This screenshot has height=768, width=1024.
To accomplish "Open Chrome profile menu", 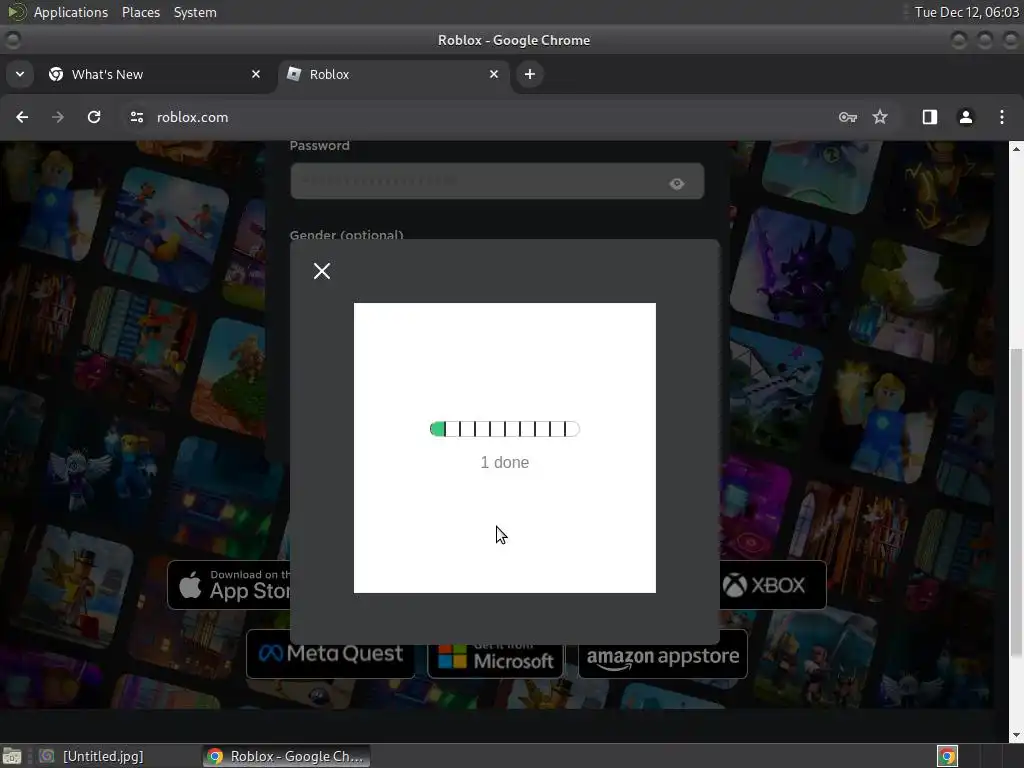I will tap(965, 117).
